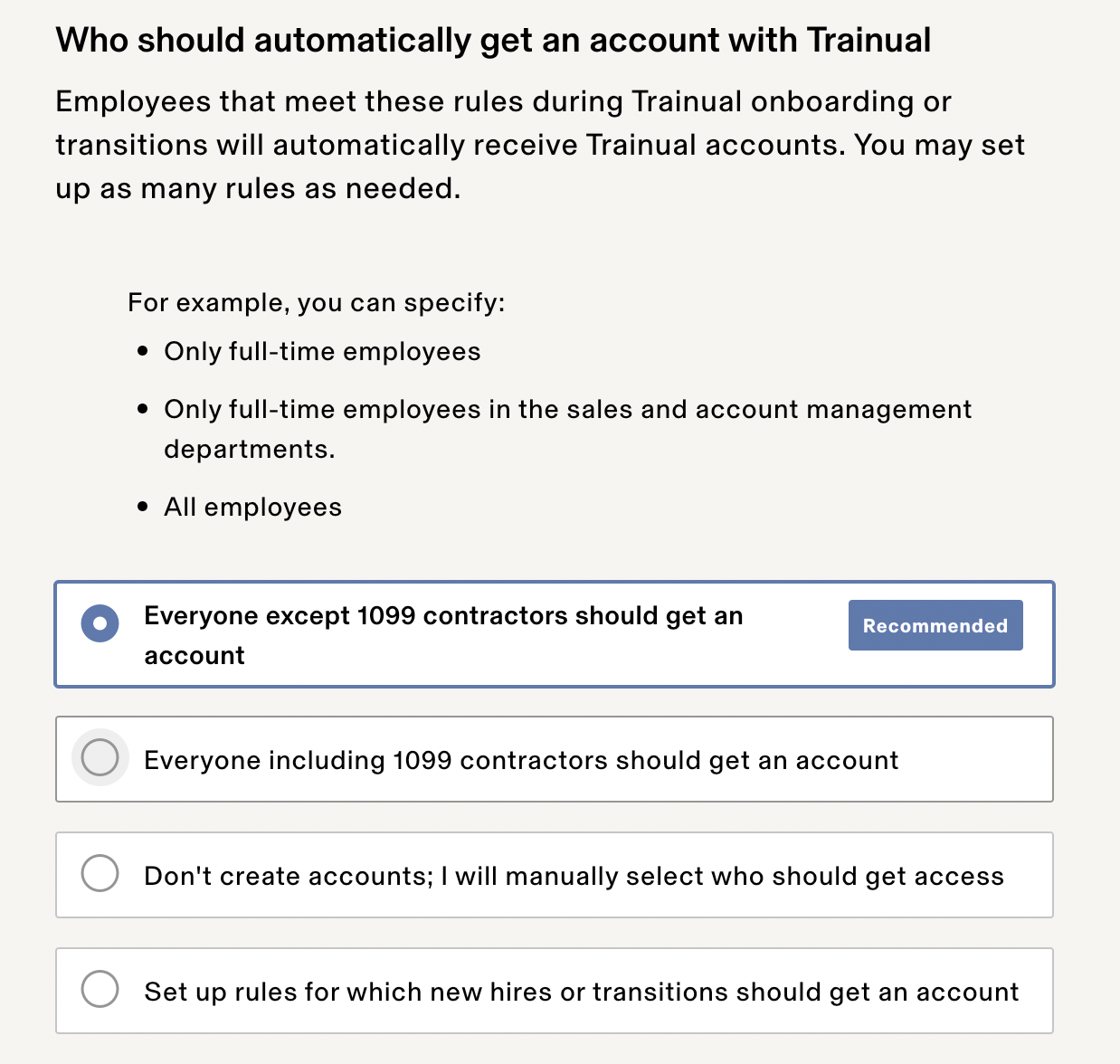1120x1064 pixels.
Task: Click the bullet dot beside the sales departments example
Action: 143,410
